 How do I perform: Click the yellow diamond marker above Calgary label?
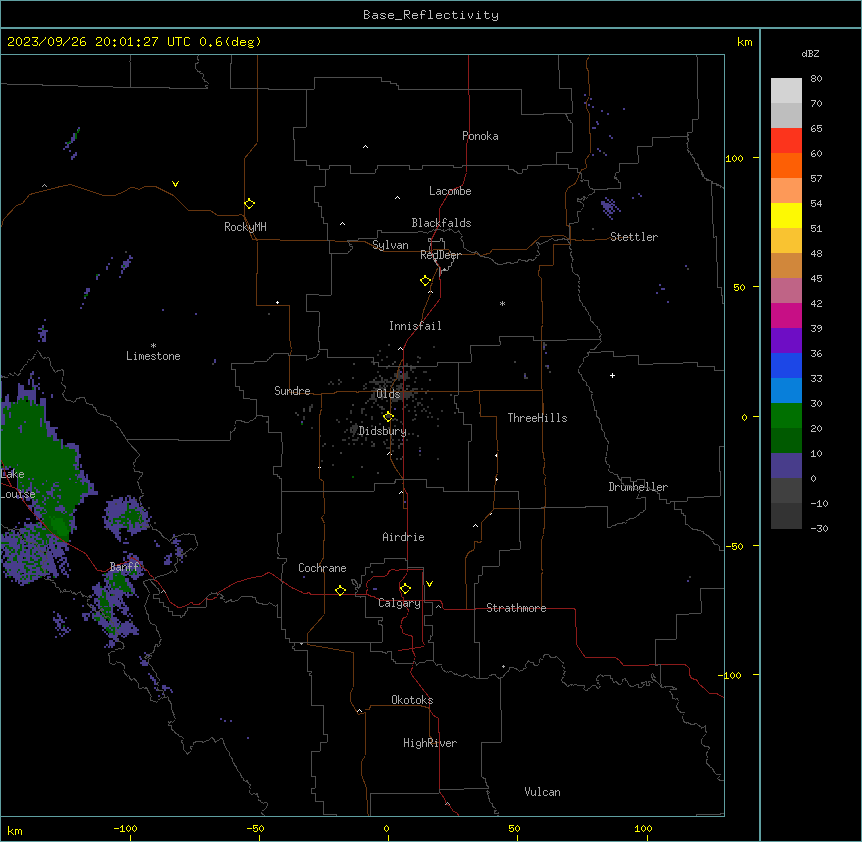405,589
